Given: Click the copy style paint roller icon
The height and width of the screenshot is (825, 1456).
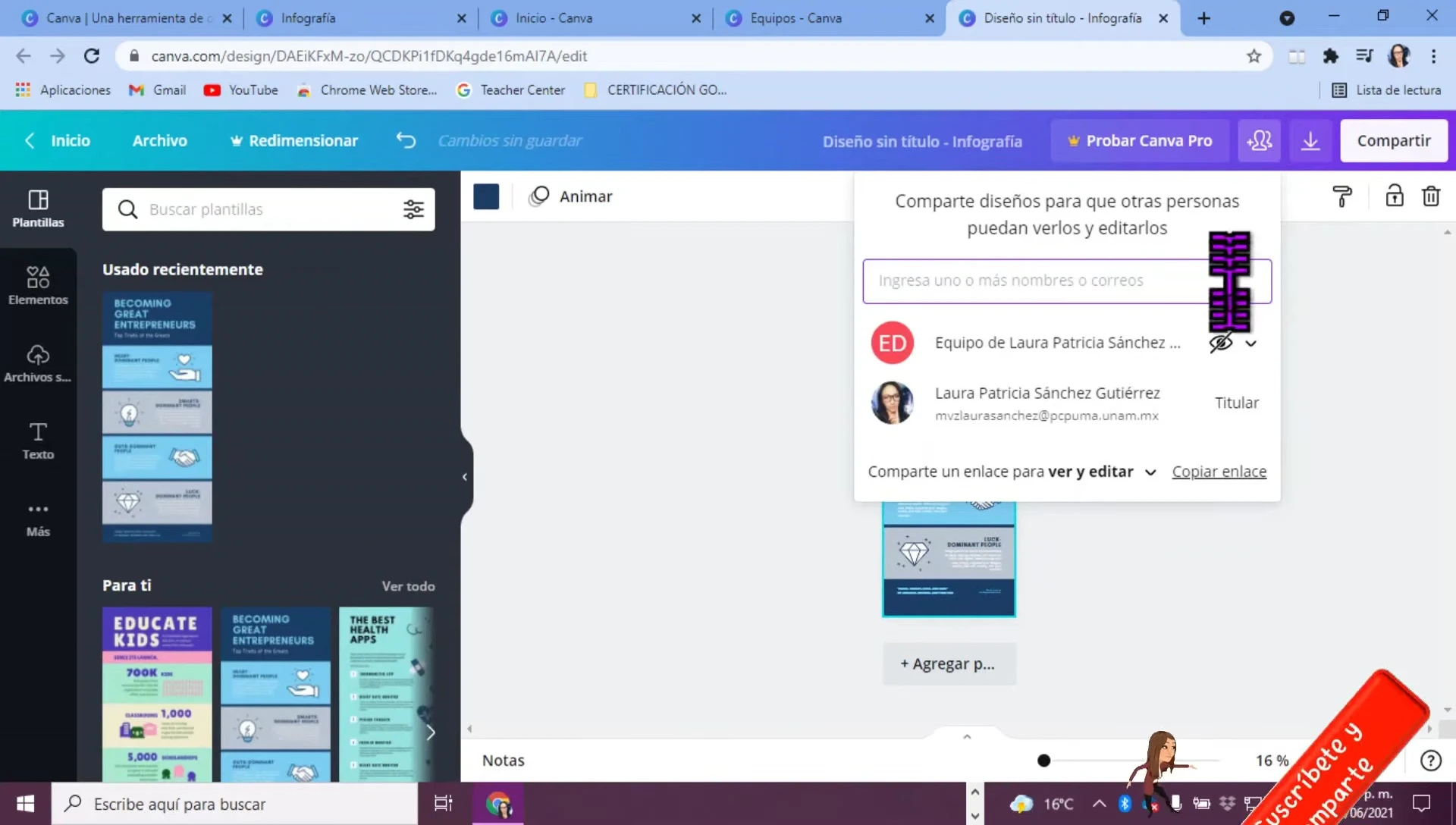Looking at the screenshot, I should tap(1342, 196).
